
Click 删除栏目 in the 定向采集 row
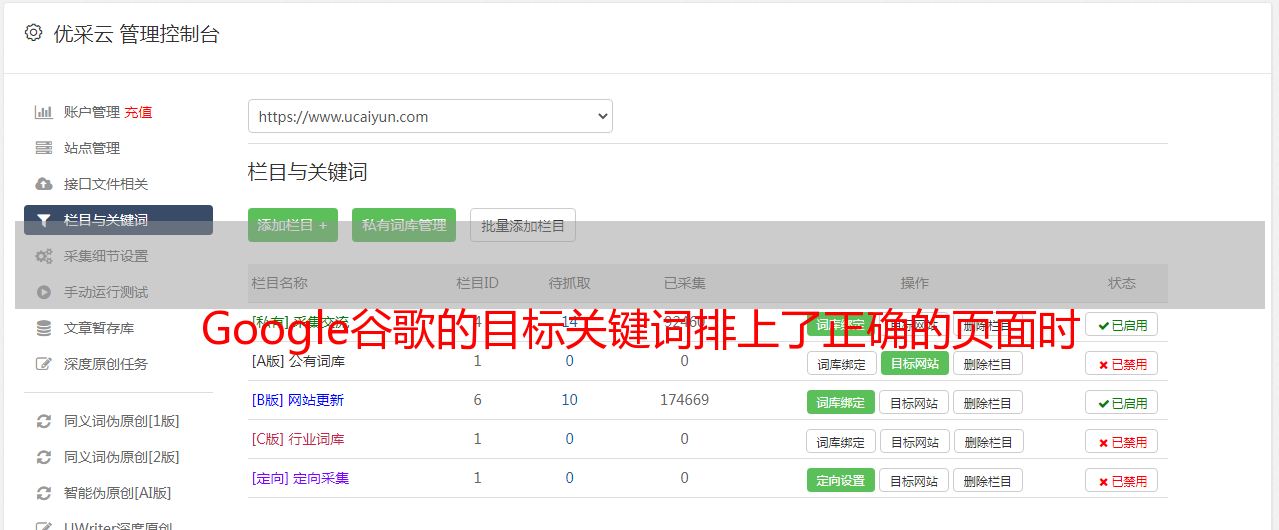click(x=988, y=480)
